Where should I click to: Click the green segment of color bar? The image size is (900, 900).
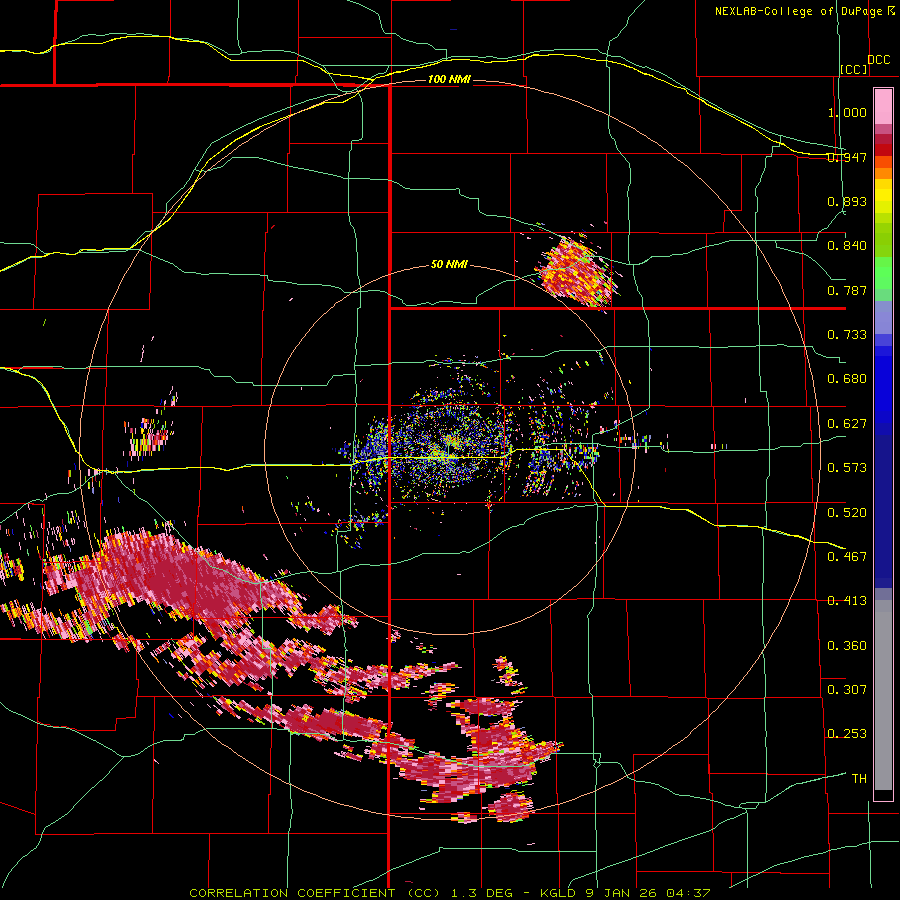[x=883, y=273]
